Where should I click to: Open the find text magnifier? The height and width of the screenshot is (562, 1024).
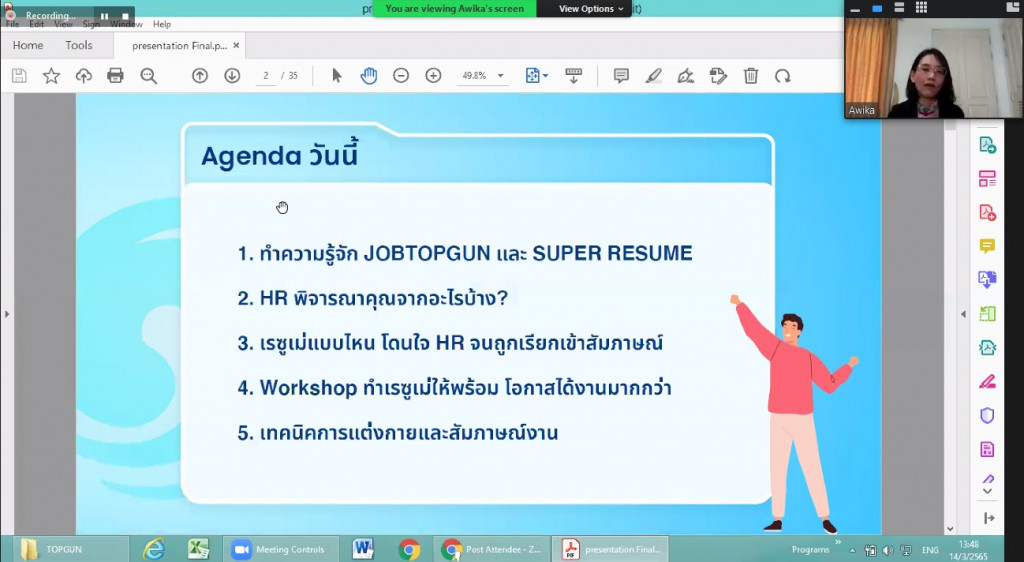point(149,76)
